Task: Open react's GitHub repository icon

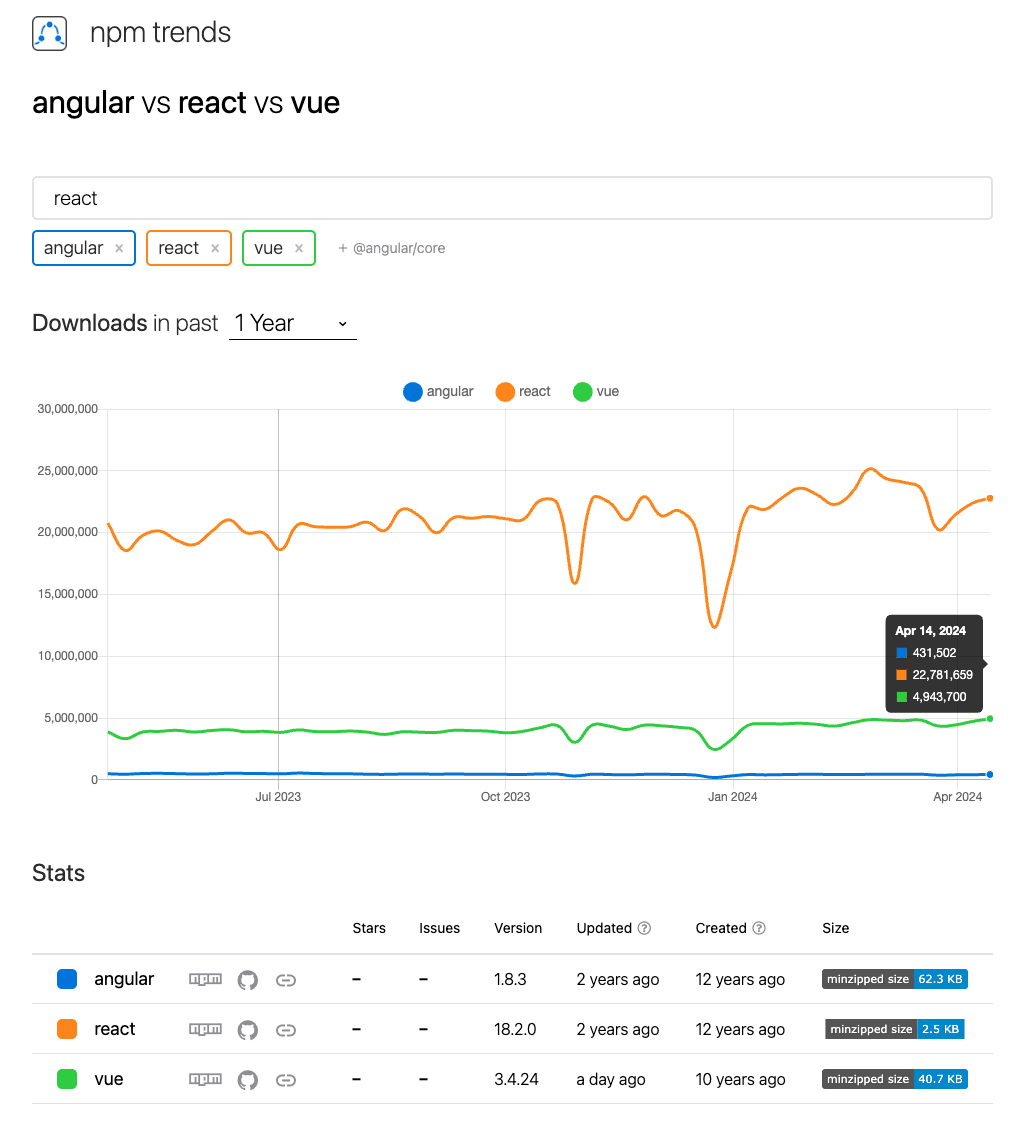Action: (247, 1029)
